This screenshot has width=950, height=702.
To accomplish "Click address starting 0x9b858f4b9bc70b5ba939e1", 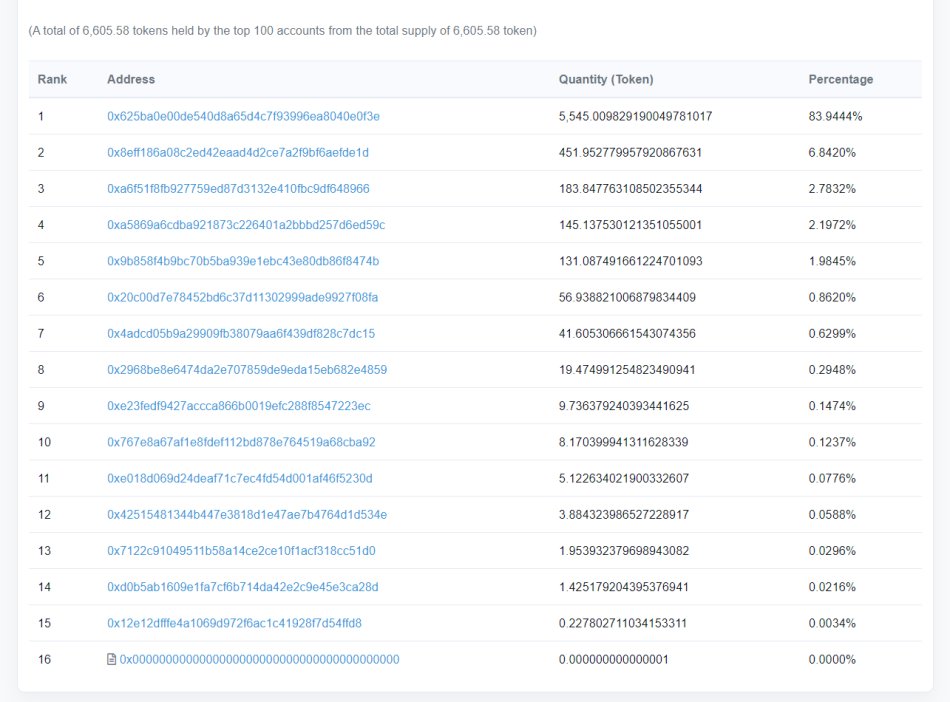I will (x=240, y=261).
